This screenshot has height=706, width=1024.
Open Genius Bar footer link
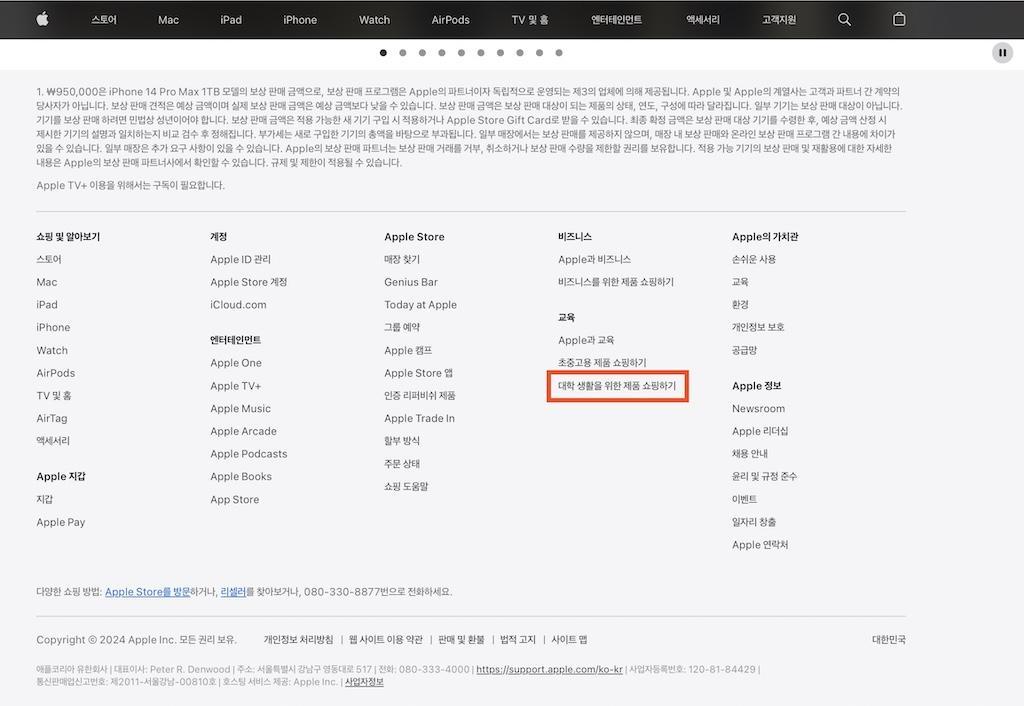click(x=411, y=282)
